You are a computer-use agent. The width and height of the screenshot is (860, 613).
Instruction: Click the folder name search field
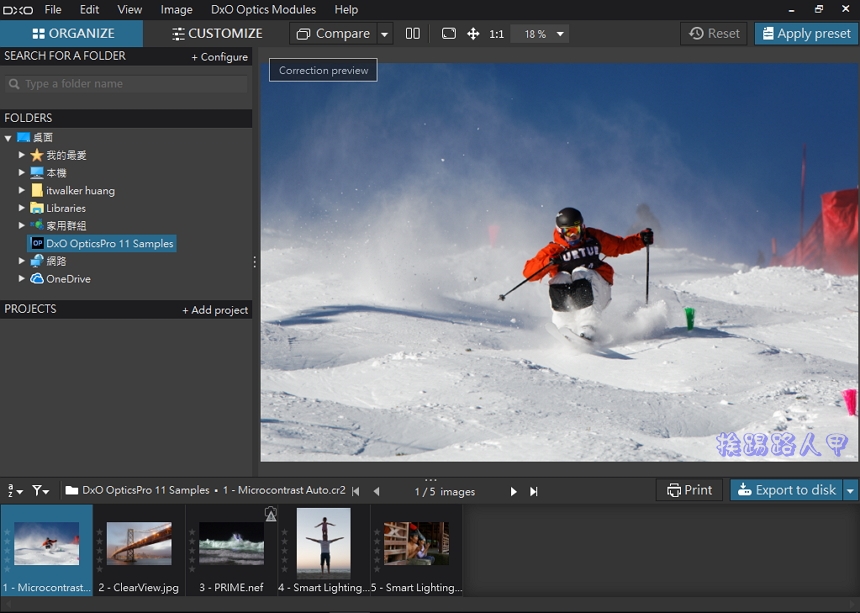click(126, 84)
